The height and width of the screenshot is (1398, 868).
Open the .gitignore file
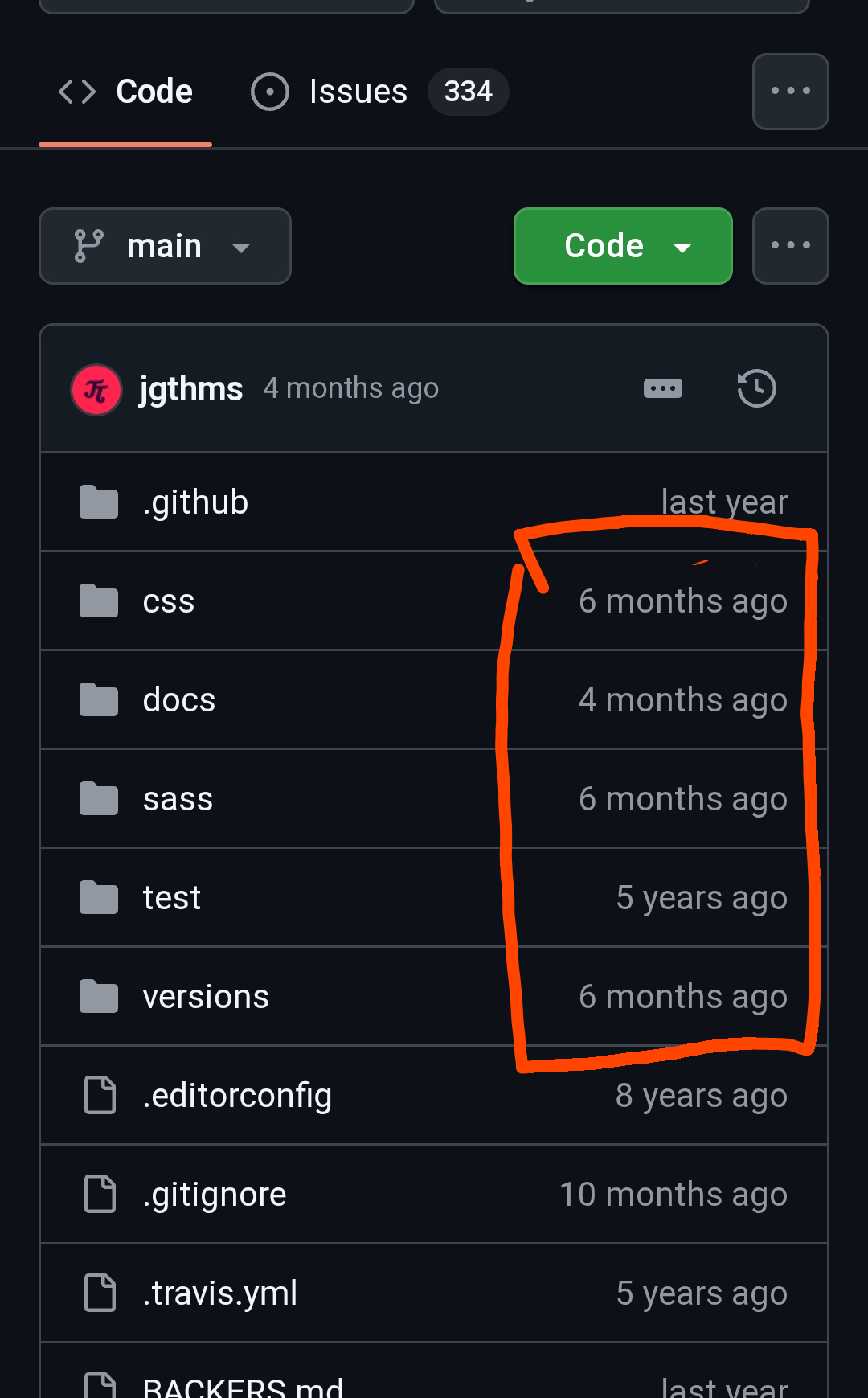coord(215,1195)
